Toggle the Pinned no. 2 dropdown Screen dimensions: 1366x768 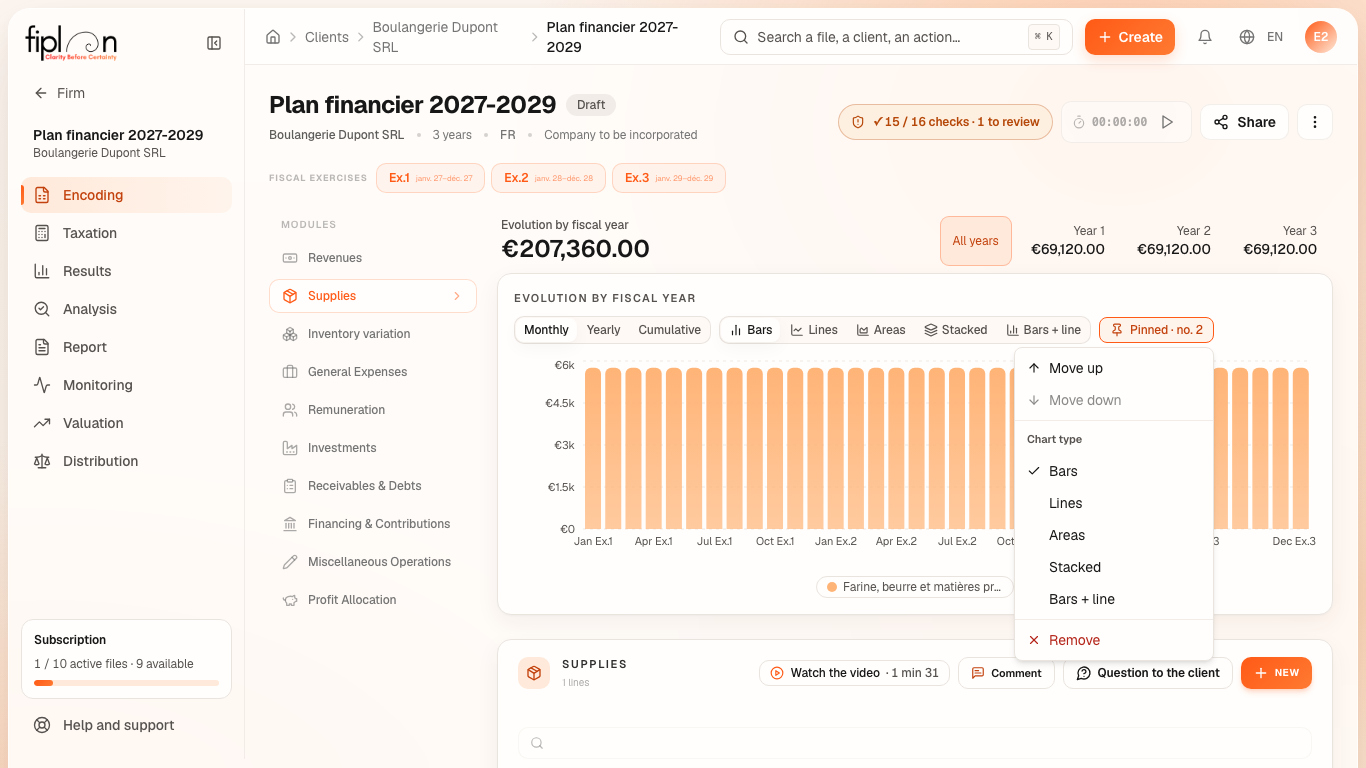click(1156, 330)
